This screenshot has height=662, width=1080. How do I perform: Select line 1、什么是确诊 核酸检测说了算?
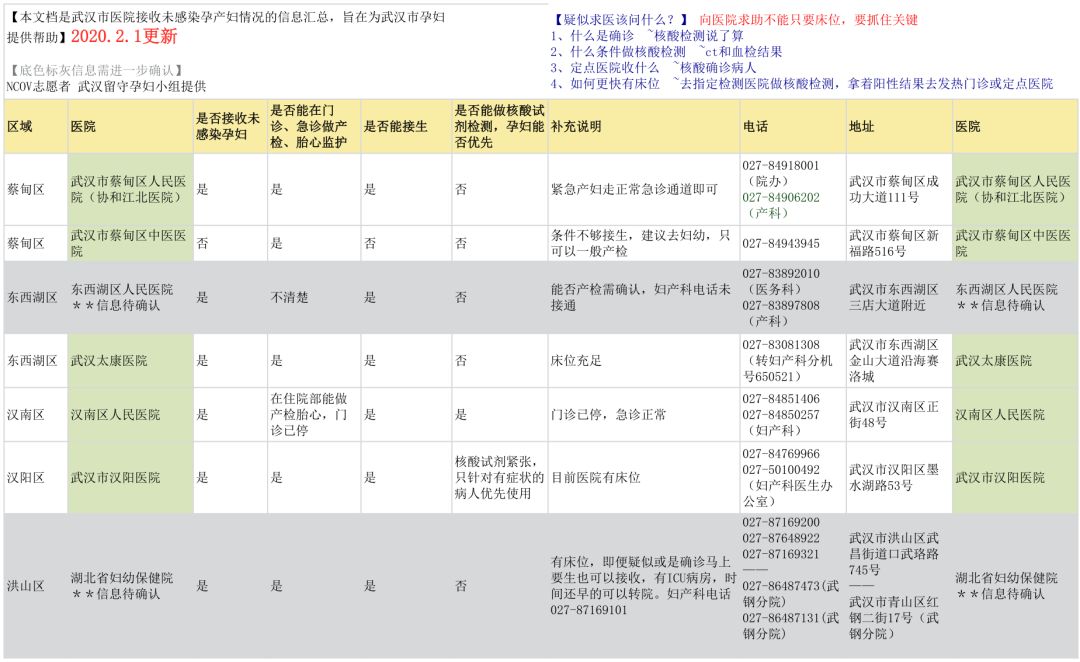tap(647, 36)
